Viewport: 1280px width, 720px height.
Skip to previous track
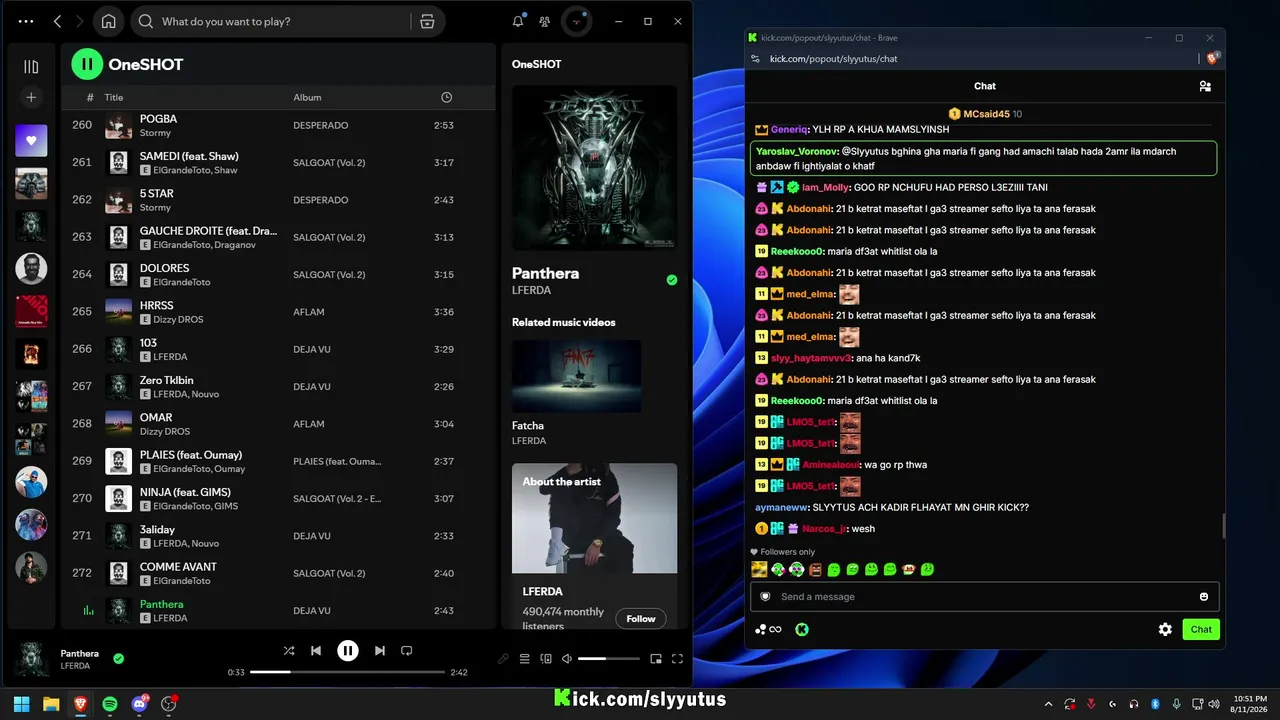pyautogui.click(x=316, y=650)
